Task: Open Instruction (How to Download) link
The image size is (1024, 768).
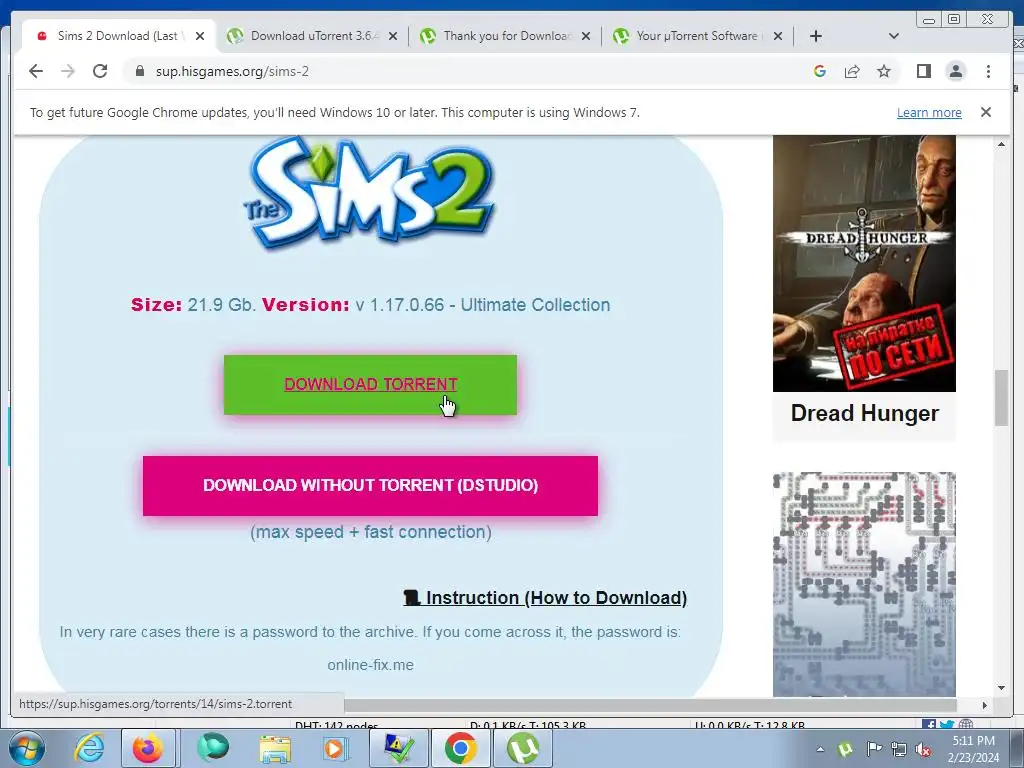Action: pyautogui.click(x=545, y=598)
